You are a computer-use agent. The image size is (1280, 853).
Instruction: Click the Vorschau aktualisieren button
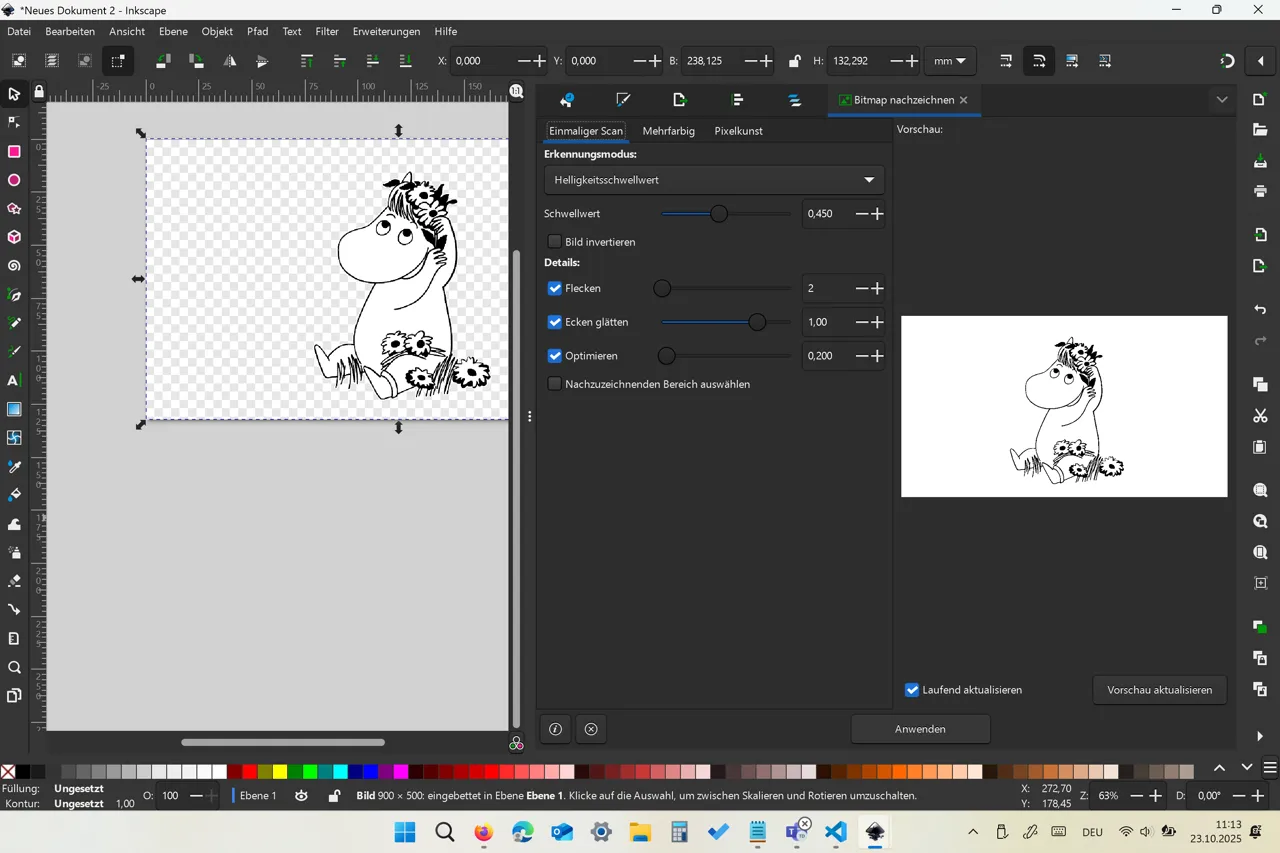[1160, 690]
